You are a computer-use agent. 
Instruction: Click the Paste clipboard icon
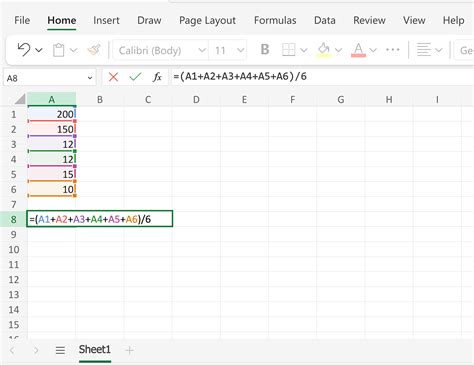[x=59, y=50]
